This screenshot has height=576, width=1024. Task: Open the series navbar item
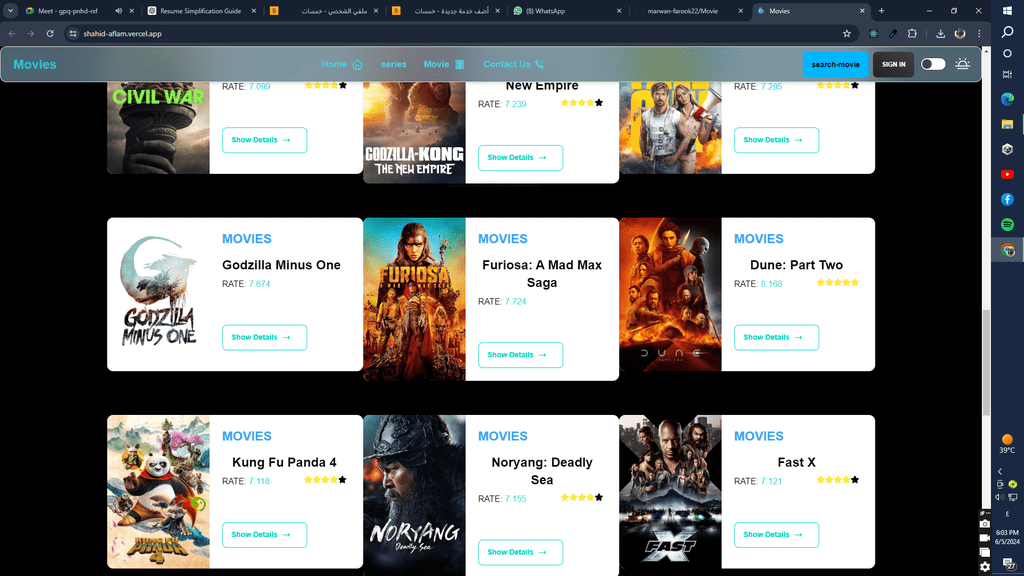(x=394, y=64)
